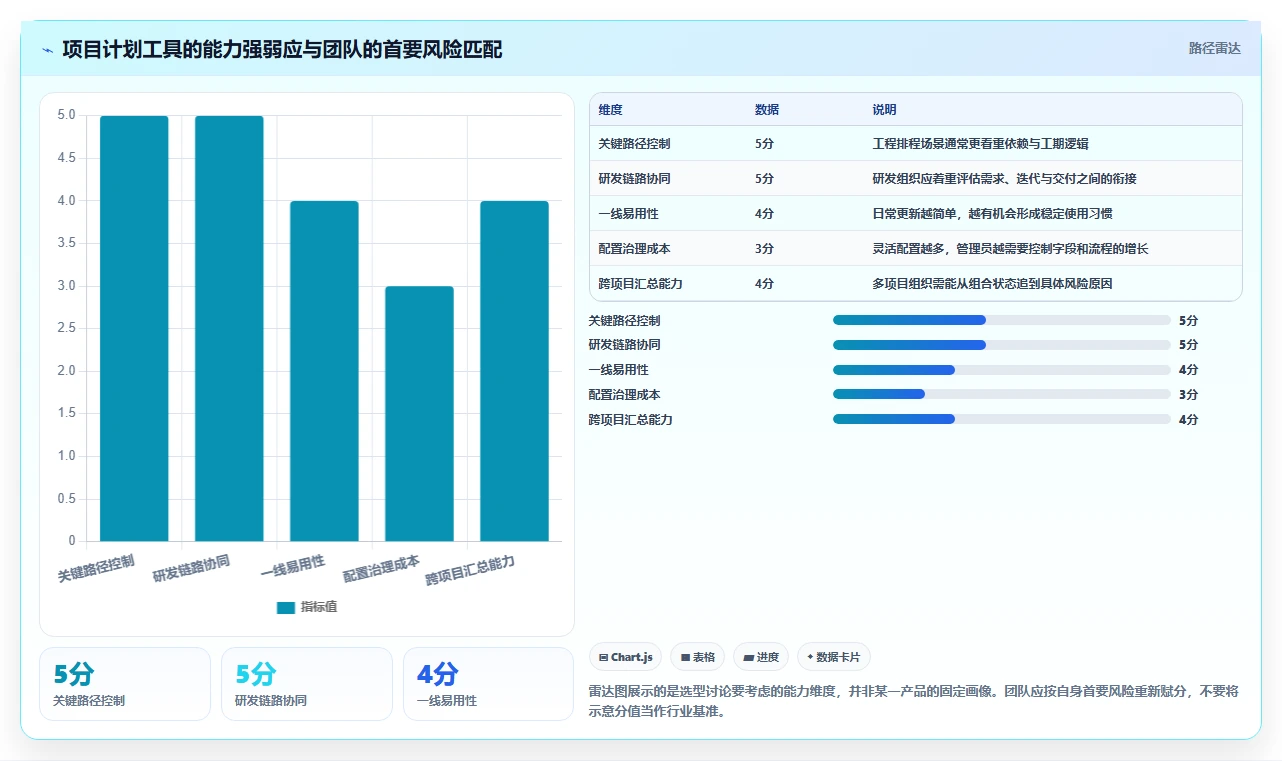Click description 多项目组织需能从组合状态追到具体风险原因
The image size is (1282, 761).
point(992,284)
